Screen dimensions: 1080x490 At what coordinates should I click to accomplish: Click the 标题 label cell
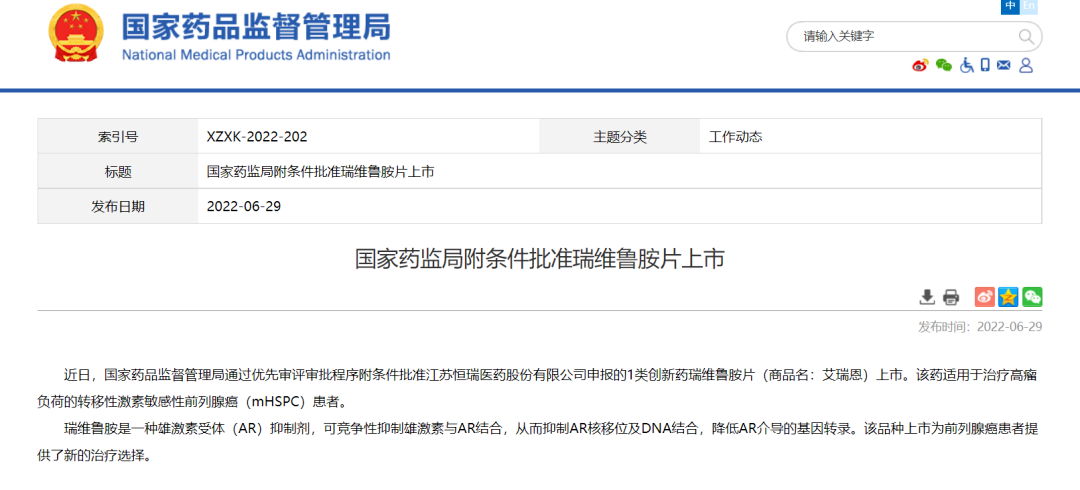[x=118, y=172]
